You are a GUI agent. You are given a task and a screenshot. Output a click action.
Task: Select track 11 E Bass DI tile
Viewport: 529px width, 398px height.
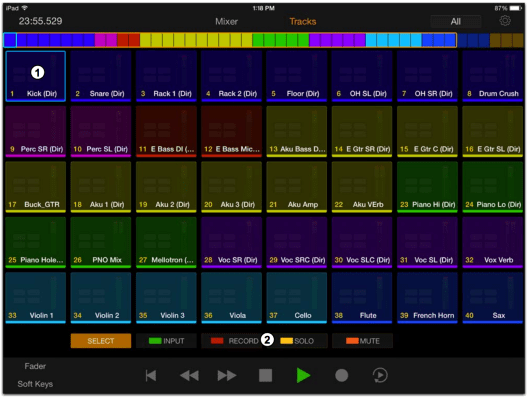pyautogui.click(x=166, y=132)
